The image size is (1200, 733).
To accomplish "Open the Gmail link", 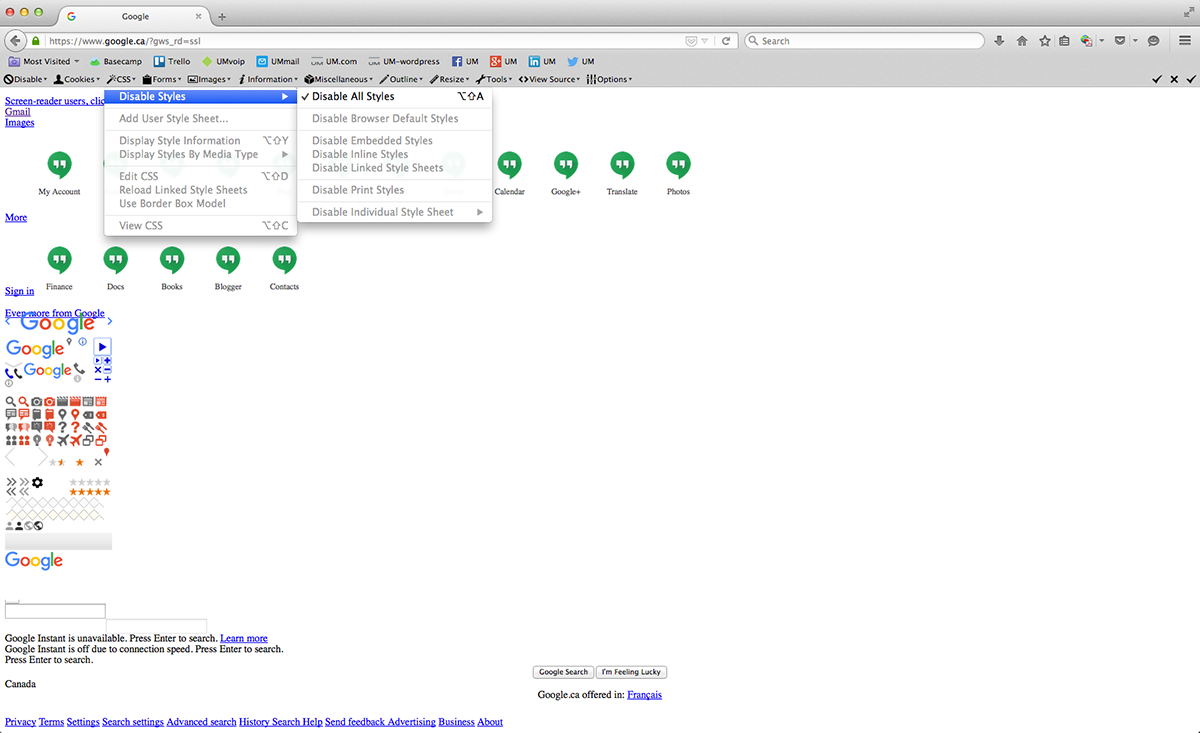I will (17, 112).
